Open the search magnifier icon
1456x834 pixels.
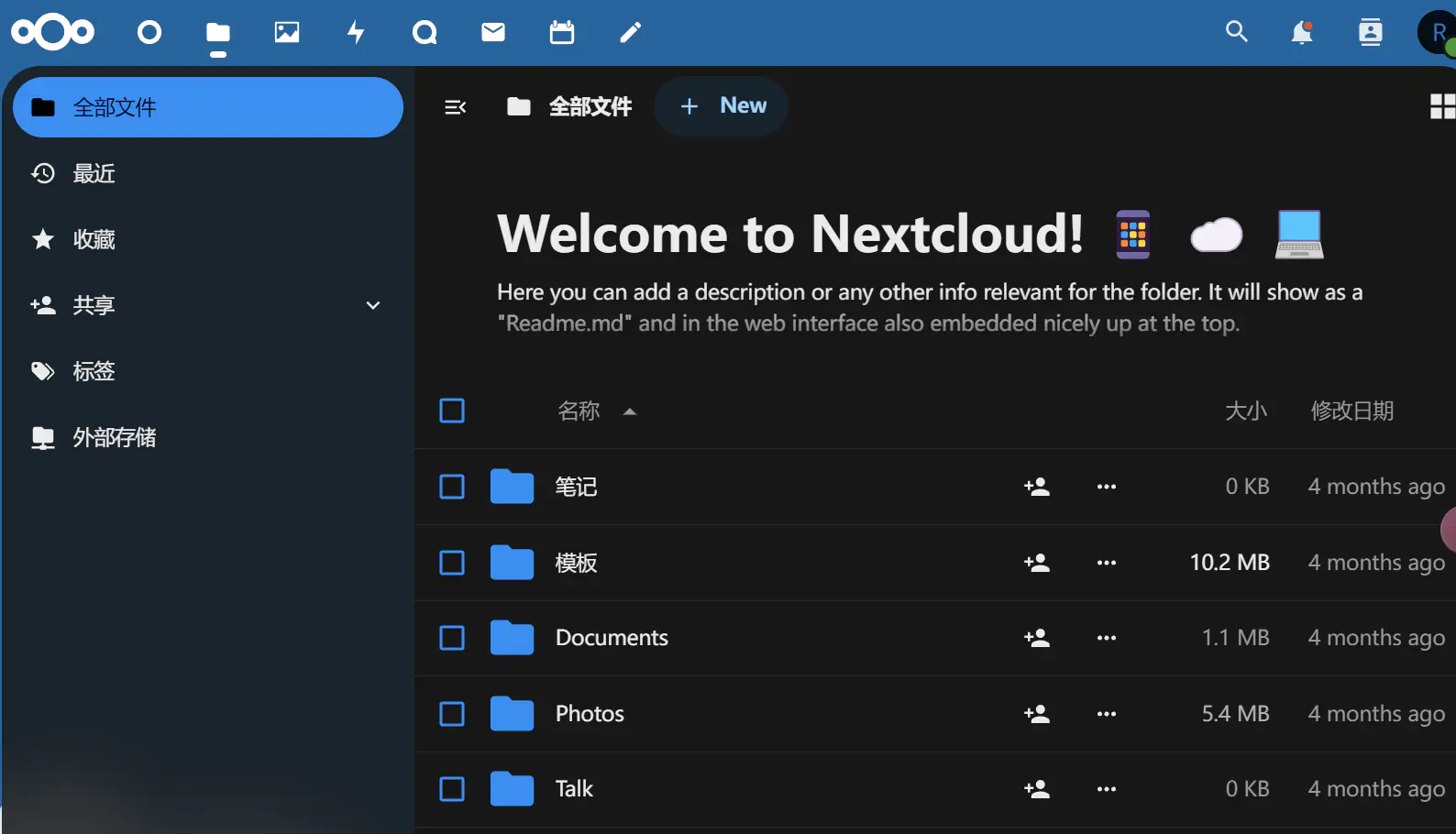pyautogui.click(x=1237, y=32)
